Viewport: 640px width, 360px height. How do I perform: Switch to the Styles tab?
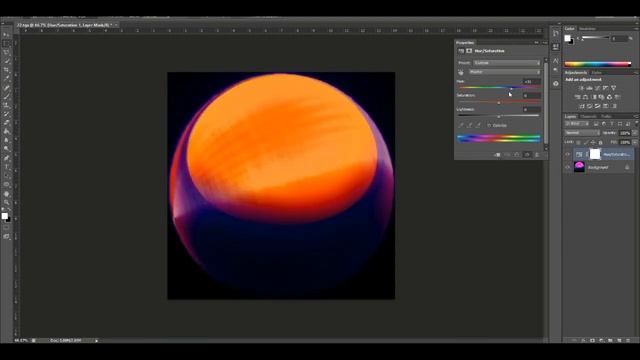tap(597, 73)
